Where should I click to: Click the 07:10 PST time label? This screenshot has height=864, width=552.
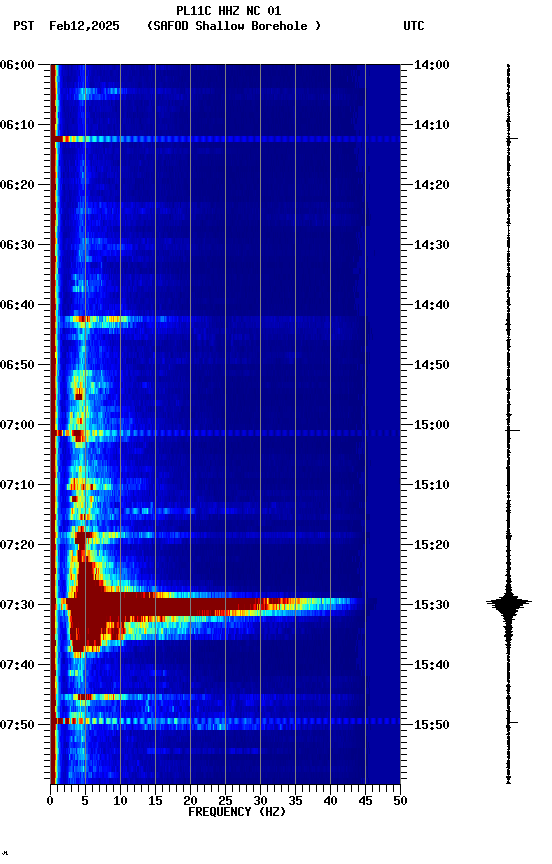tap(17, 485)
